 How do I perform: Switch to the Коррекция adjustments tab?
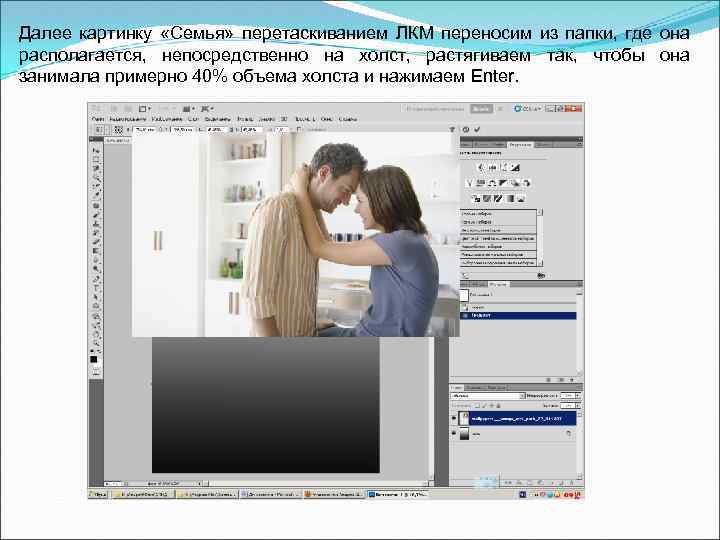click(520, 145)
